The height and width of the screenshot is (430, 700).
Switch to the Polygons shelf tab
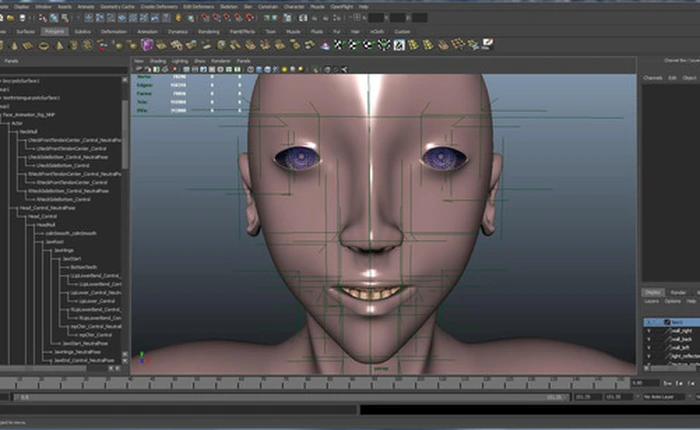click(x=54, y=32)
